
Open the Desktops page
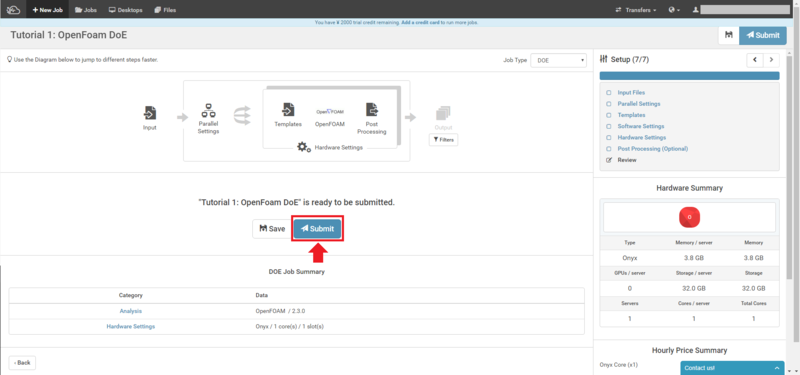pyautogui.click(x=126, y=10)
